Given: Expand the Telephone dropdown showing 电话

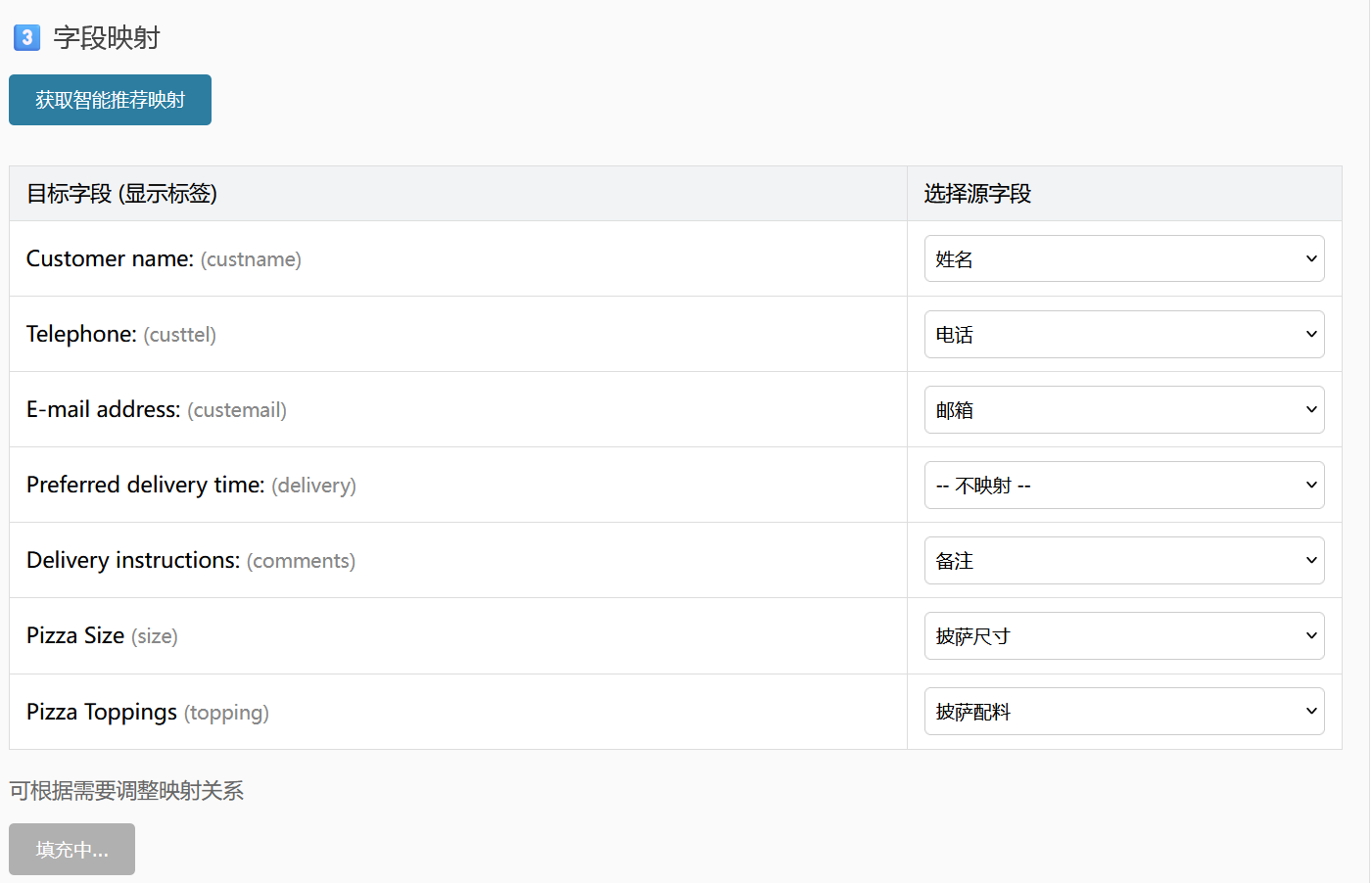Looking at the screenshot, I should pos(1123,334).
